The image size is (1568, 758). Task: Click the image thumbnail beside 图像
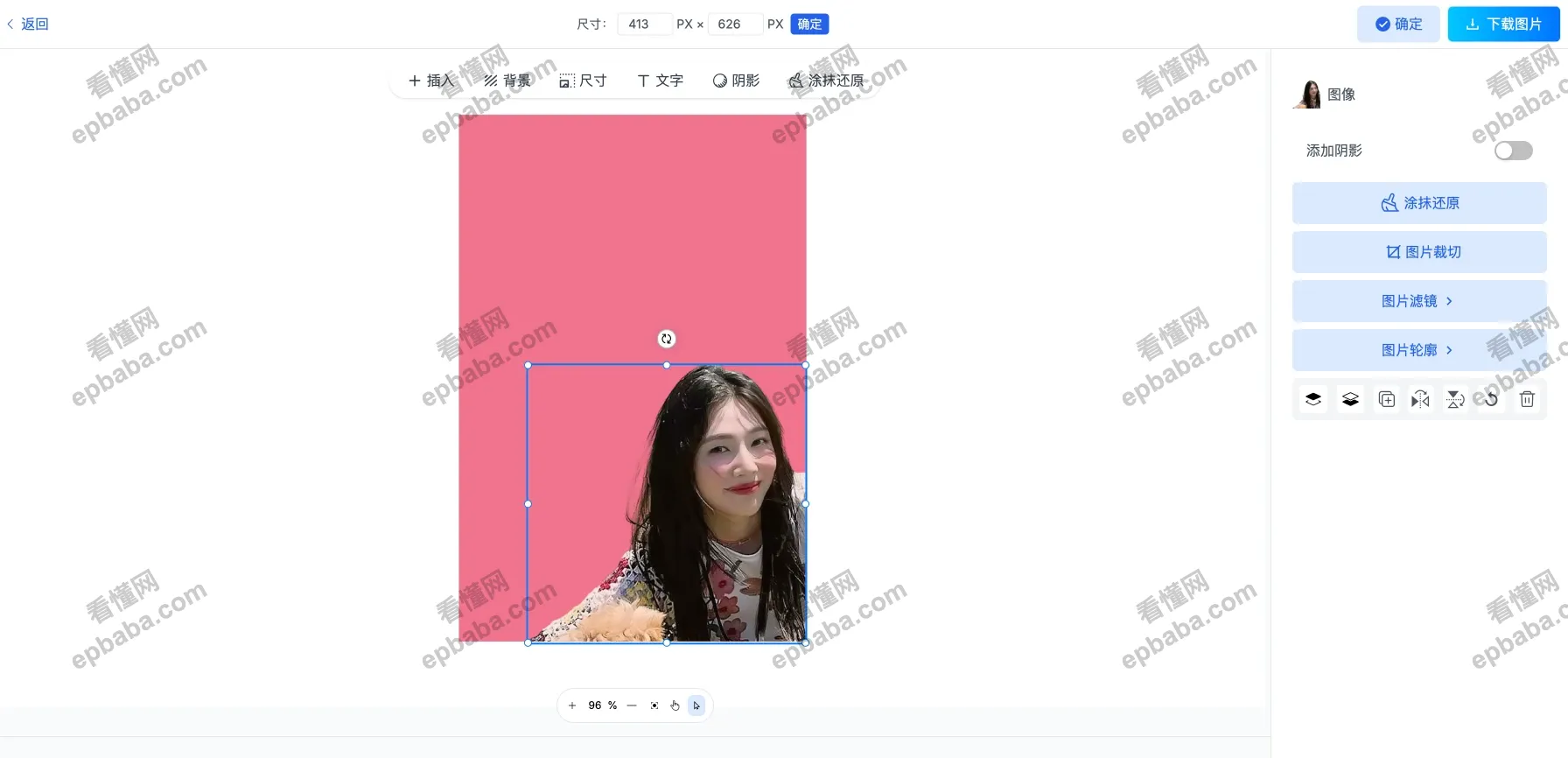(1307, 95)
